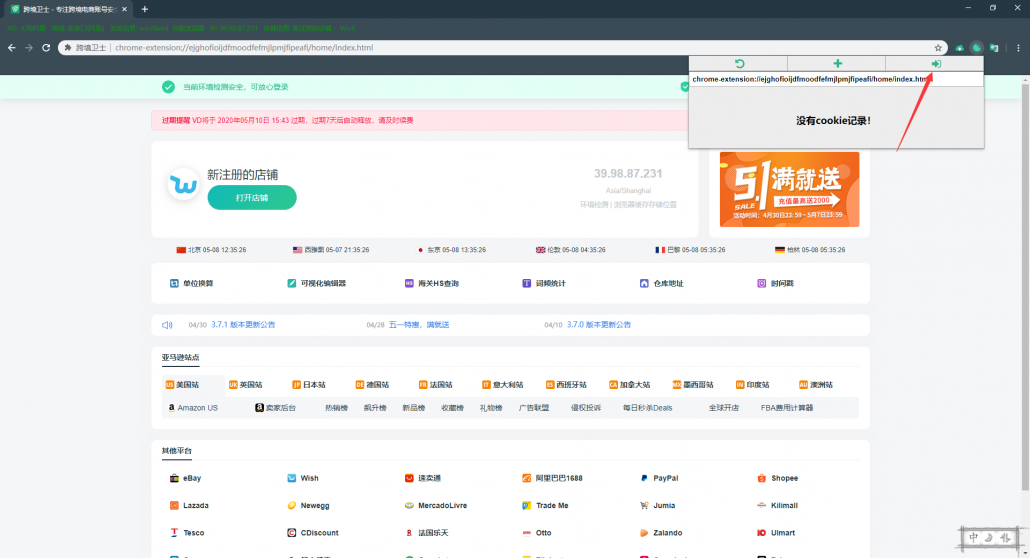Click the bookmark star in address bar

(x=938, y=47)
